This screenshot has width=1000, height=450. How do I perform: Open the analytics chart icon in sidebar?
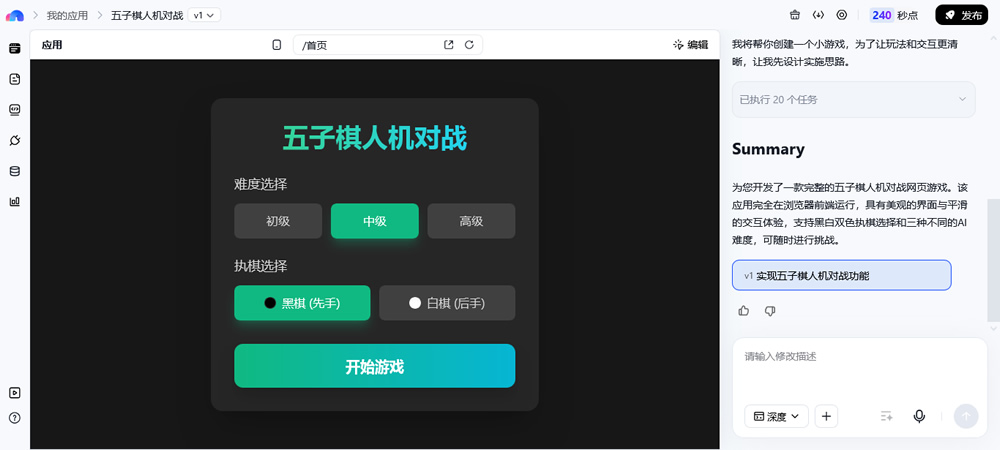14,201
